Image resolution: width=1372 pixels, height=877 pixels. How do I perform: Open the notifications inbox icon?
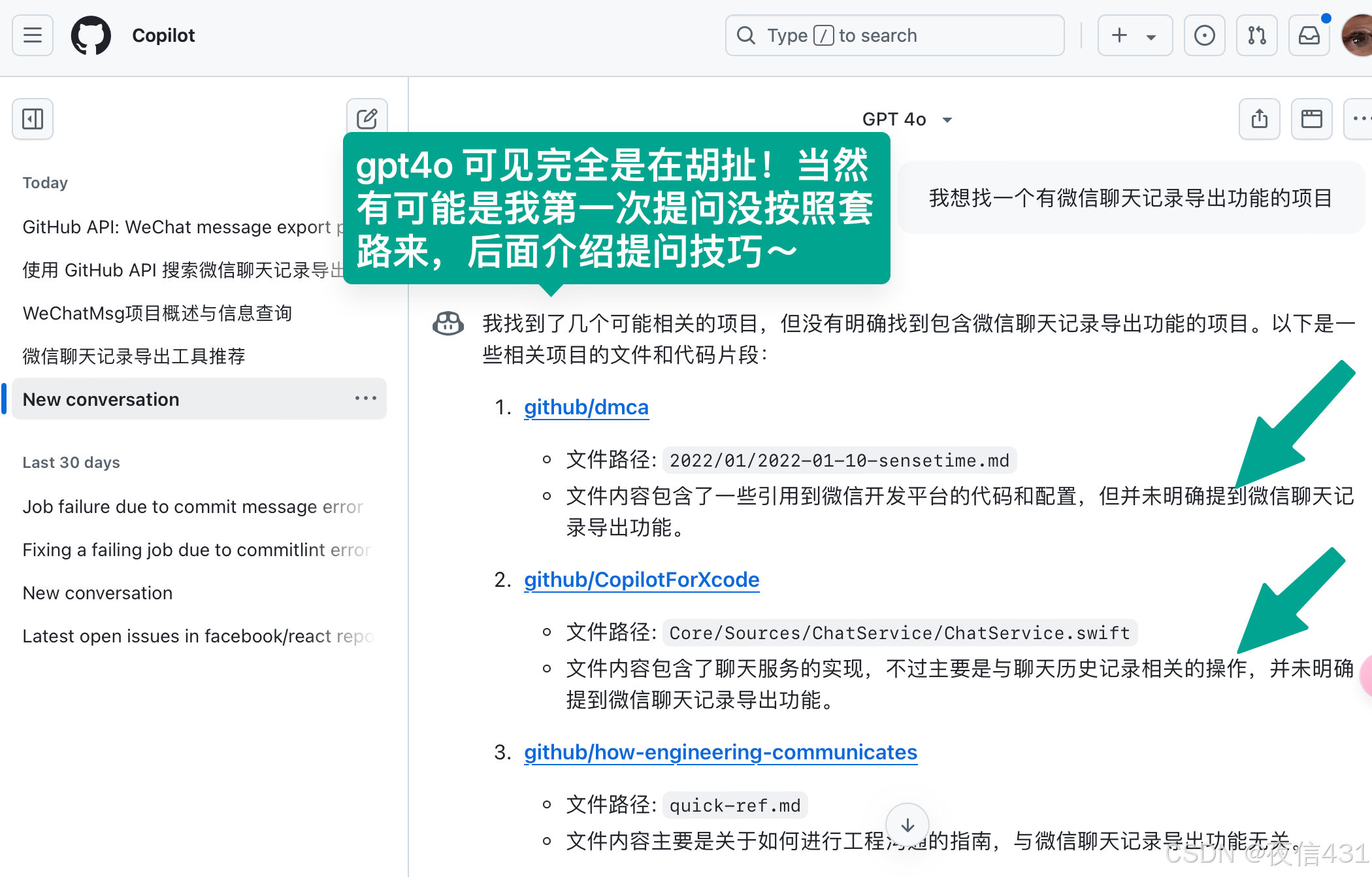(x=1309, y=35)
